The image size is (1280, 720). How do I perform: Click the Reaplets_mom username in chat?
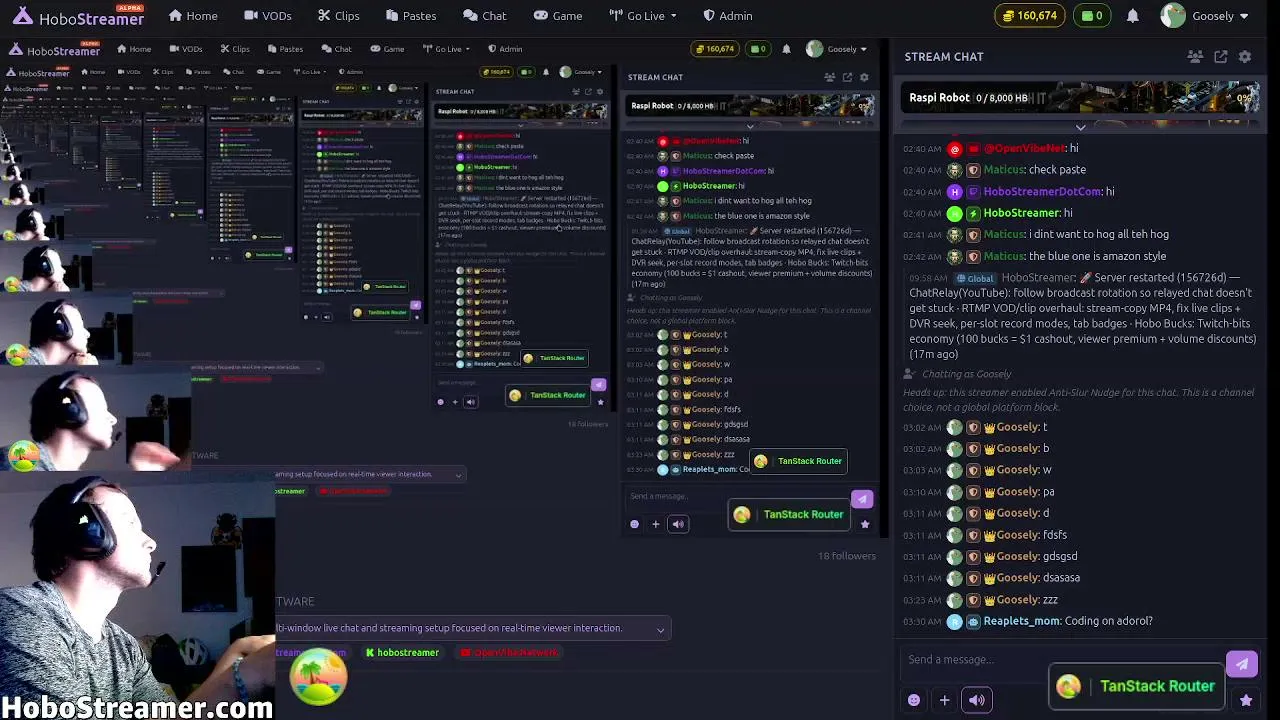click(1021, 621)
